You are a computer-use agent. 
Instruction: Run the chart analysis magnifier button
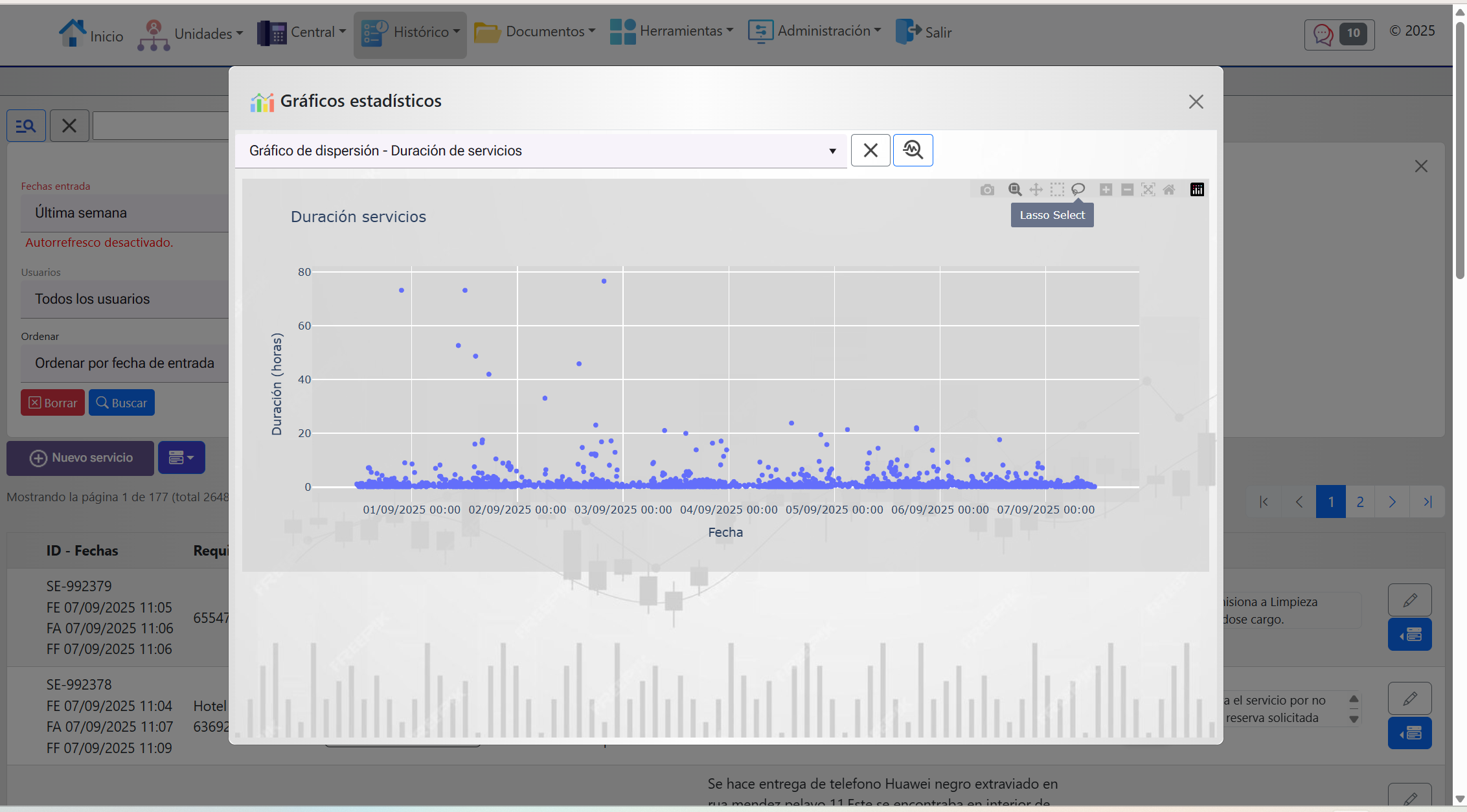913,150
